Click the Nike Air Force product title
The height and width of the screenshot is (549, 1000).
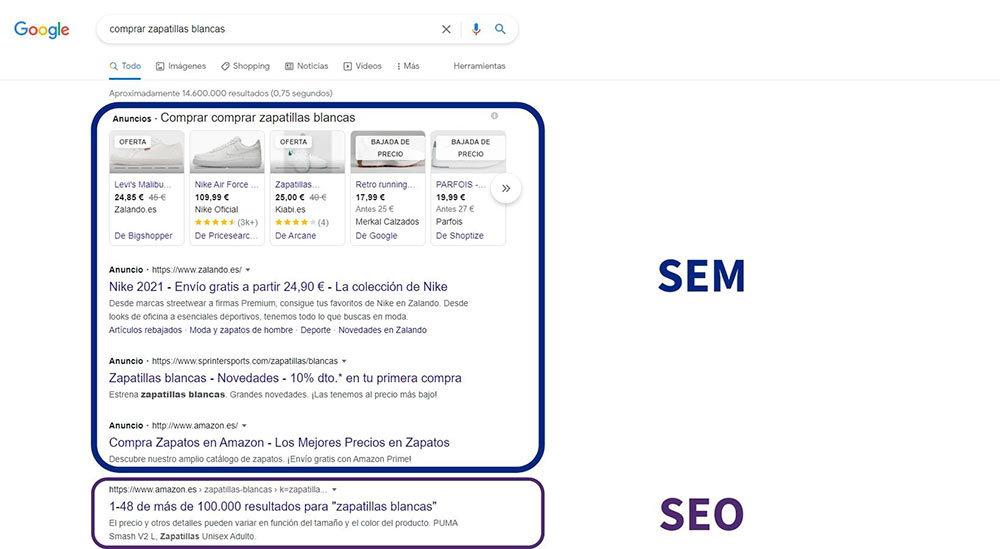tap(226, 184)
